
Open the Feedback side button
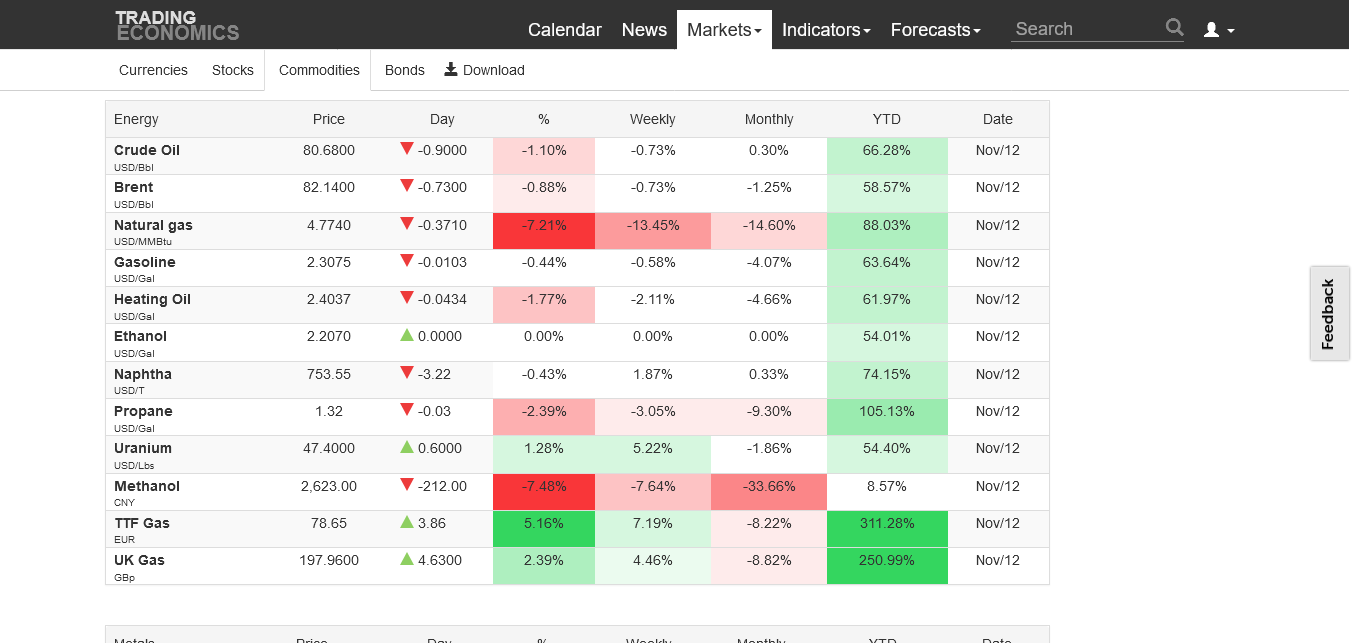[x=1329, y=314]
